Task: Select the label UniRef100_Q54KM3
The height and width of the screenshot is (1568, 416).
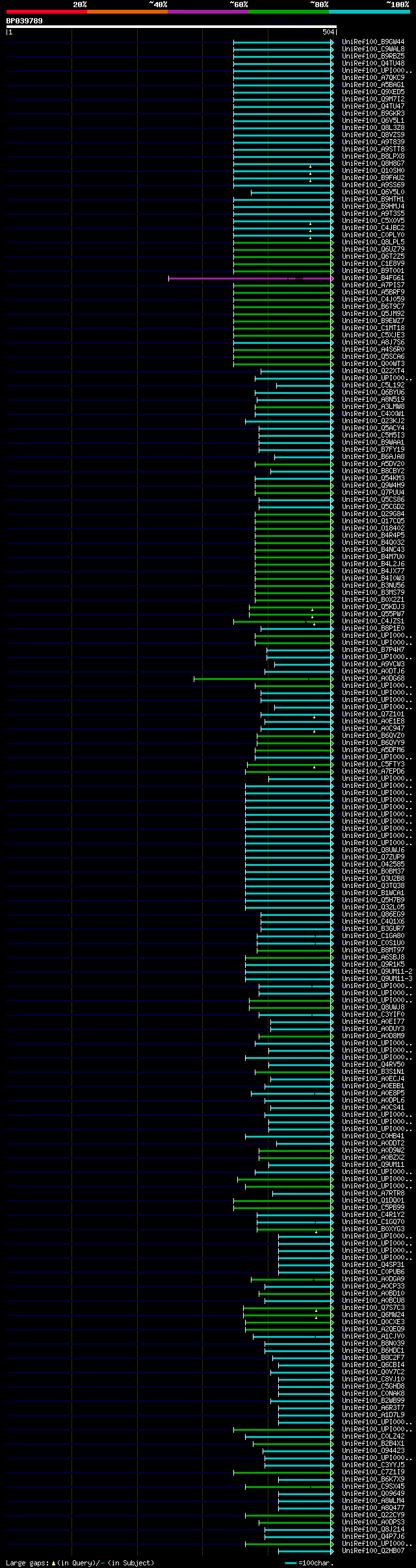Action: 373,478
